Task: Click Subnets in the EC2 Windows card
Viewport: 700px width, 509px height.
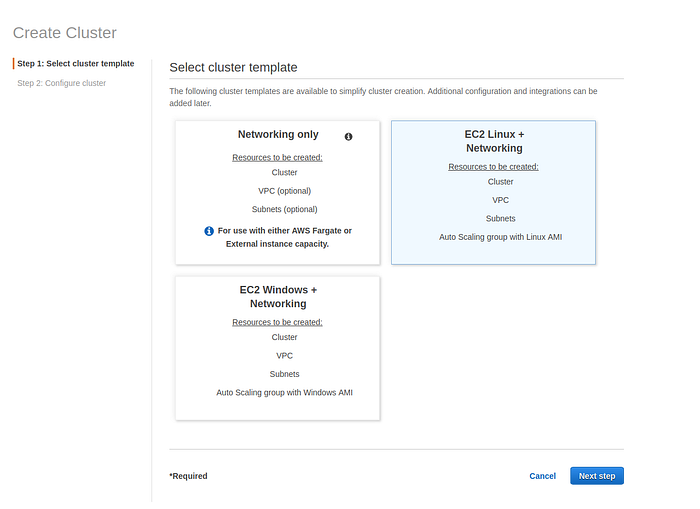Action: pyautogui.click(x=284, y=374)
